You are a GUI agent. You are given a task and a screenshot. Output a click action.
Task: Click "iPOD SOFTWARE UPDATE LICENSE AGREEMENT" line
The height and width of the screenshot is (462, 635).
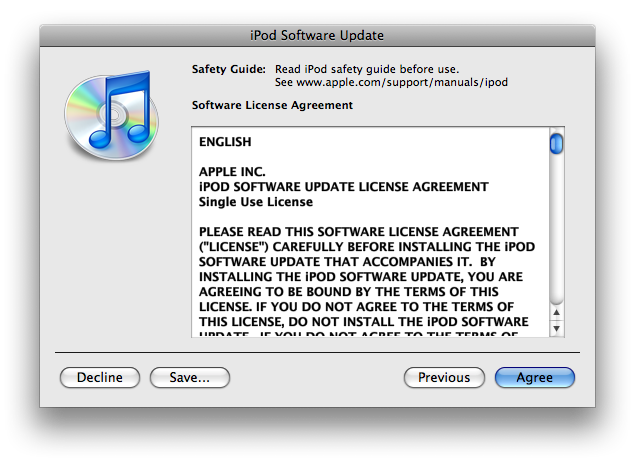click(343, 187)
